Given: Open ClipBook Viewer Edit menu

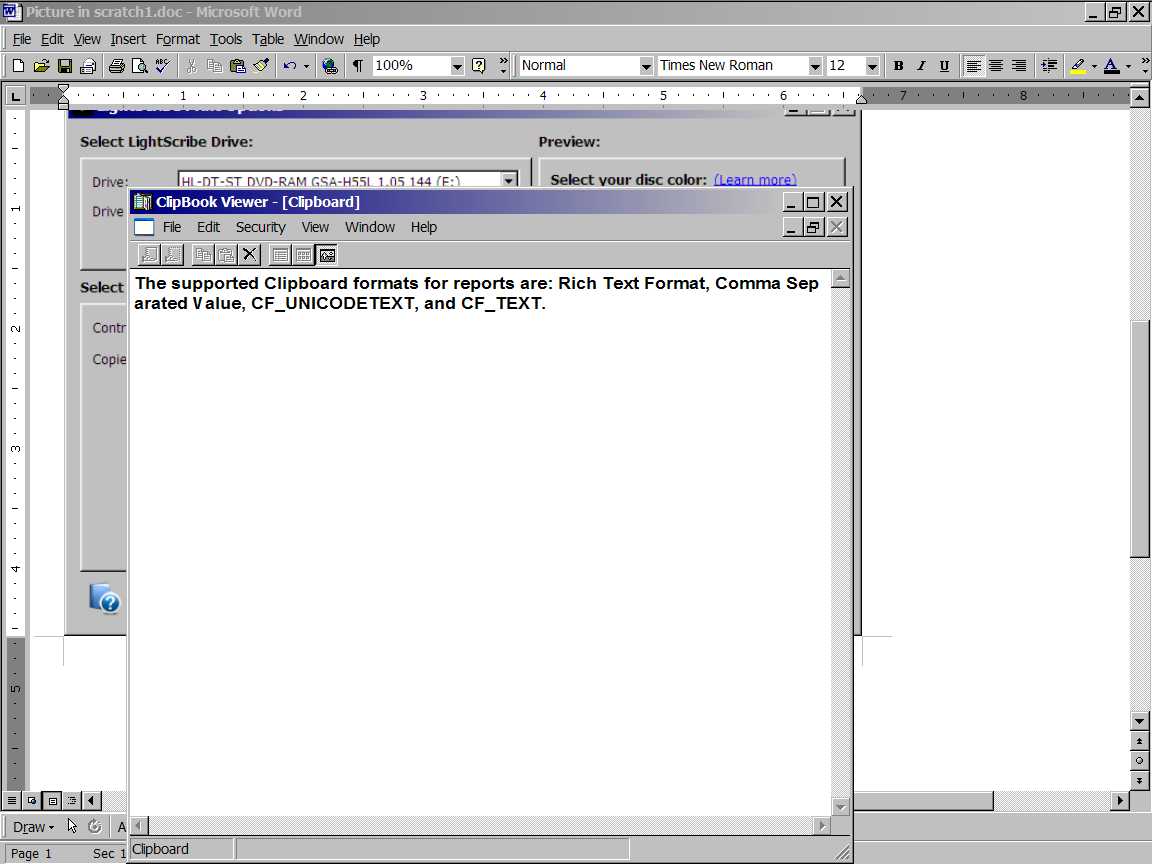Looking at the screenshot, I should tap(208, 227).
